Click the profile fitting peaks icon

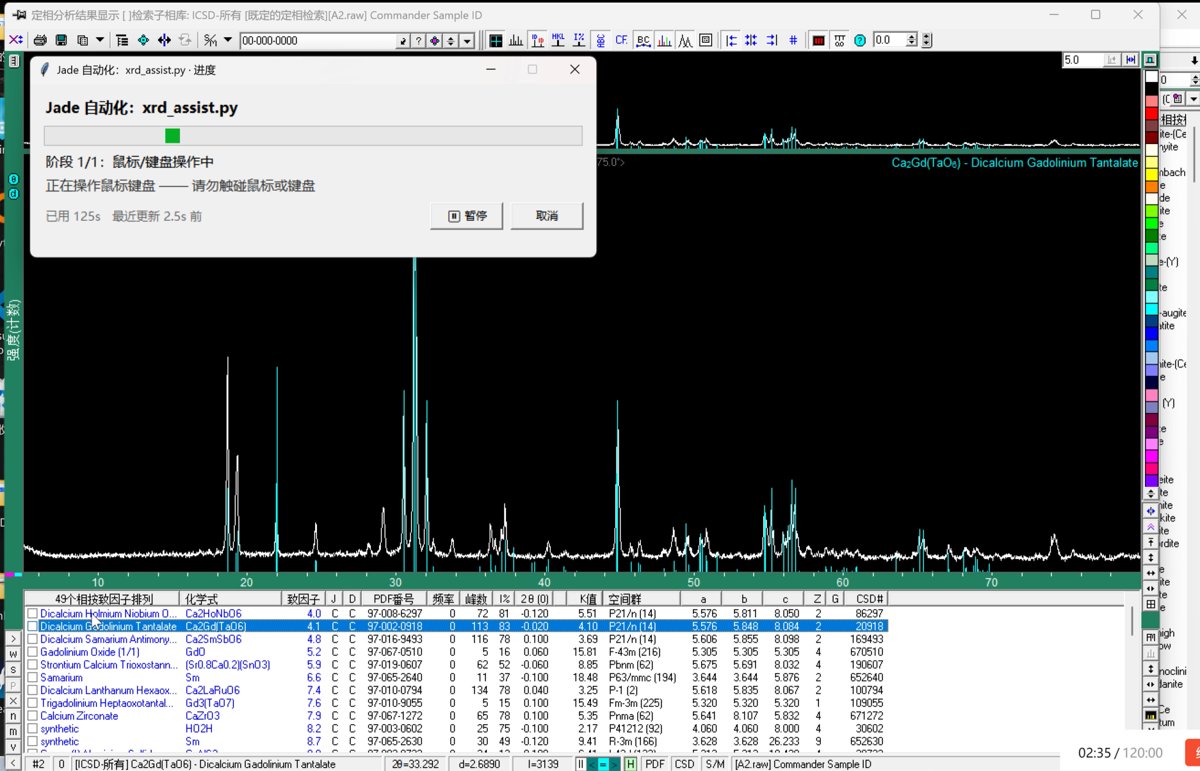(x=685, y=40)
